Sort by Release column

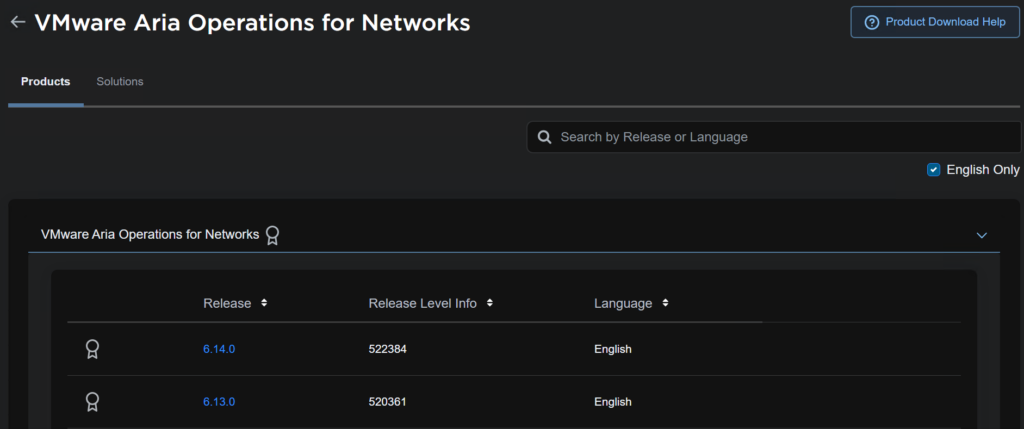[x=264, y=303]
